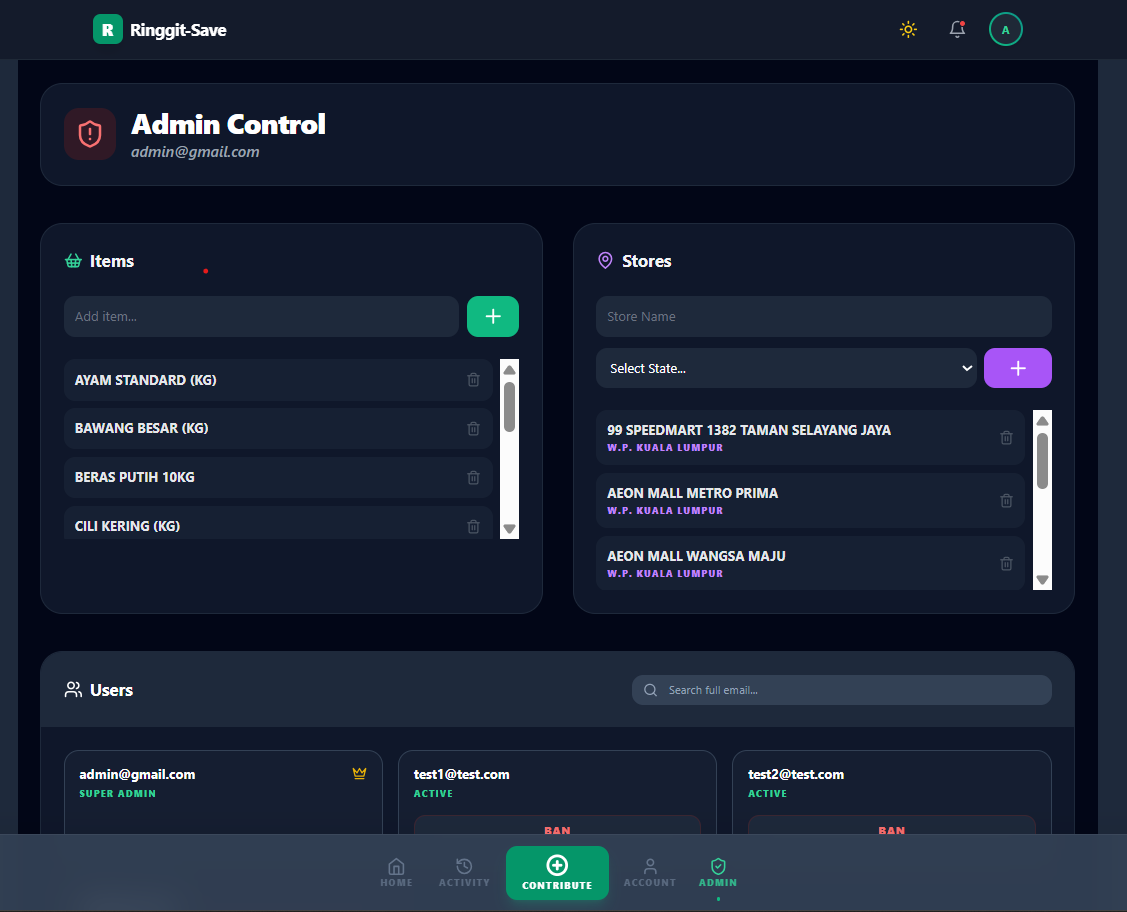Expand the Select State dropdown
The image size is (1127, 912).
[x=786, y=368]
